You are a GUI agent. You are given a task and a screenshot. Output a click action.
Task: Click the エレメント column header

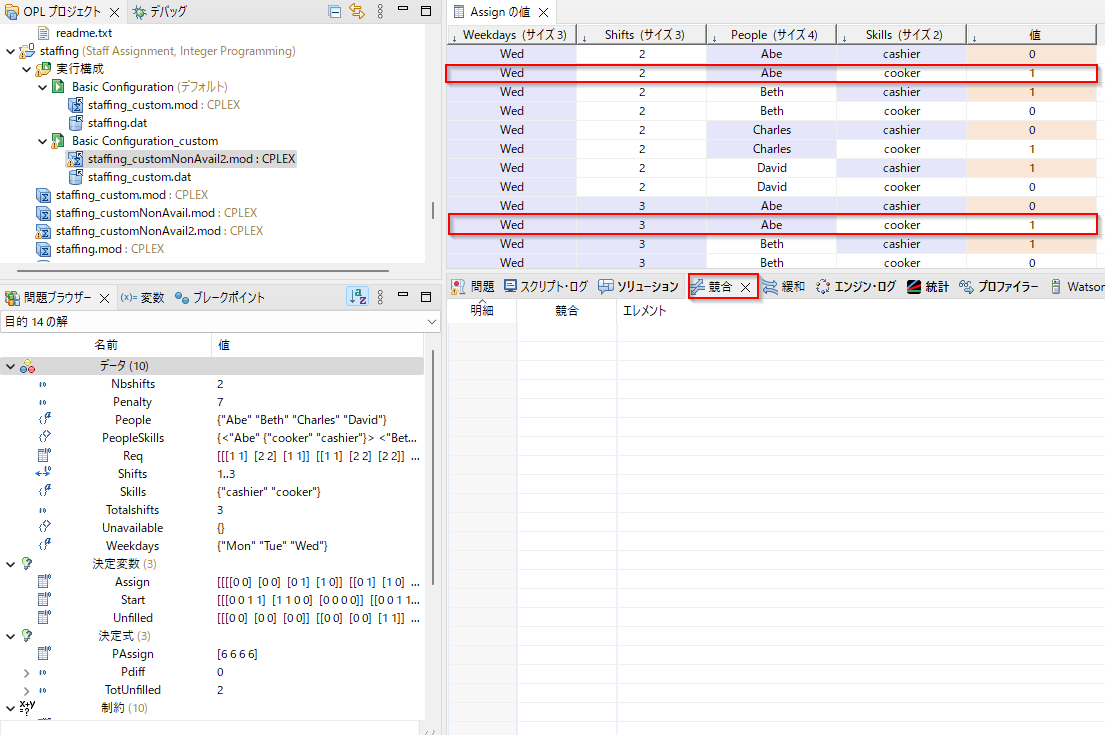pos(860,311)
